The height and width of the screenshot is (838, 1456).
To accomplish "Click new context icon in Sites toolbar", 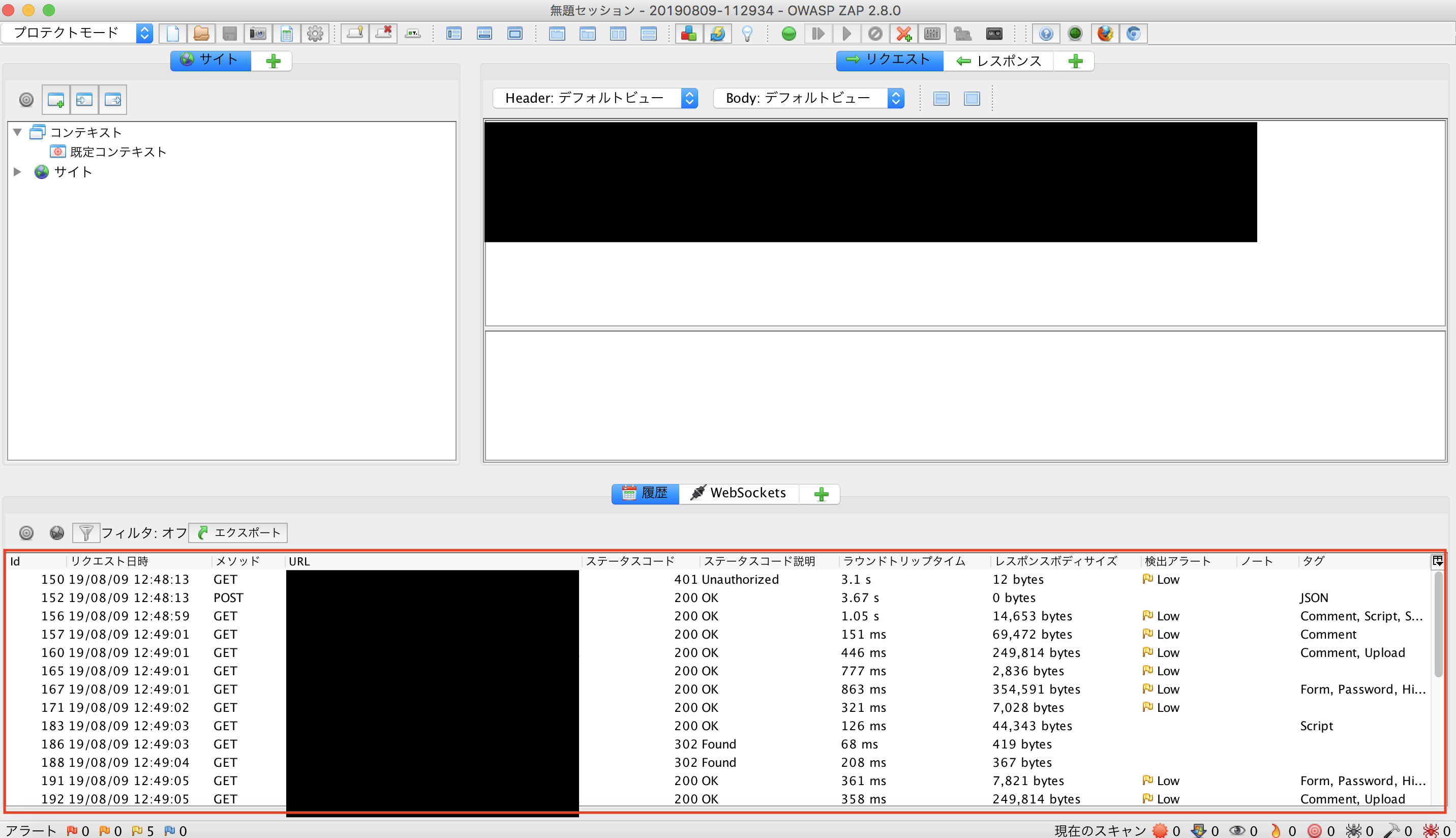I will pos(56,100).
